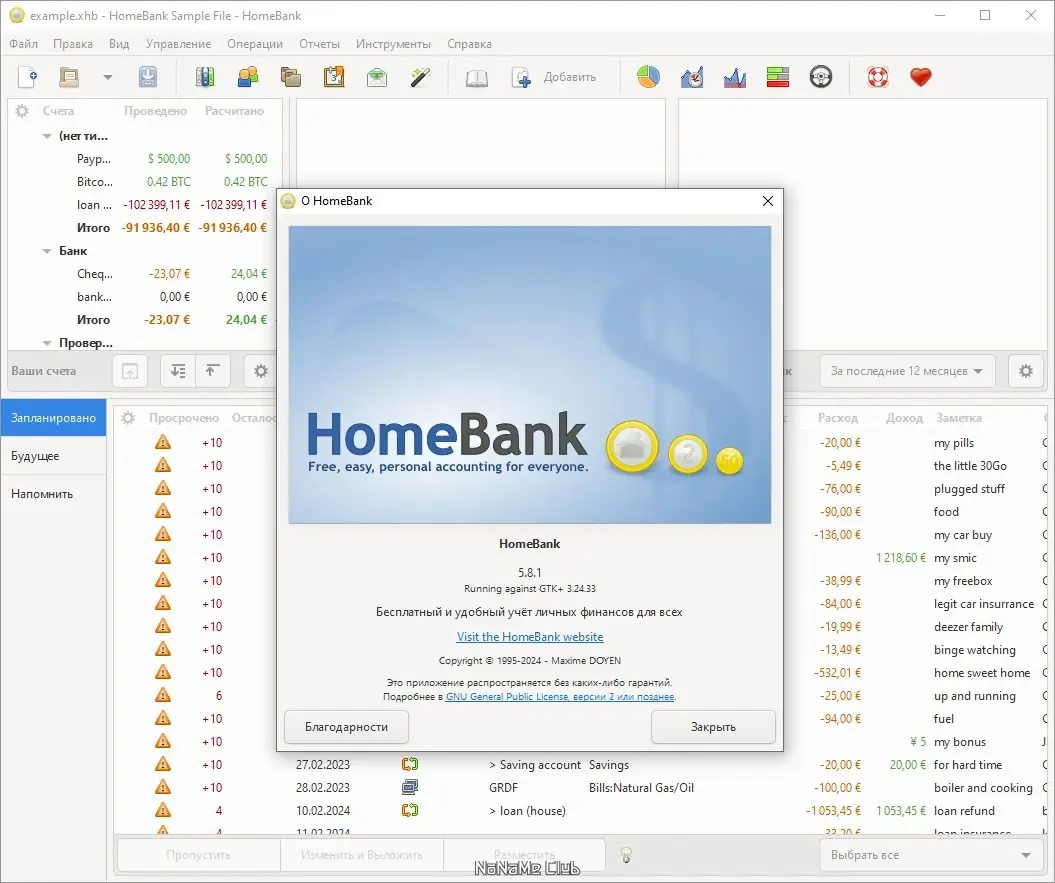Open the Операции menu

(255, 44)
